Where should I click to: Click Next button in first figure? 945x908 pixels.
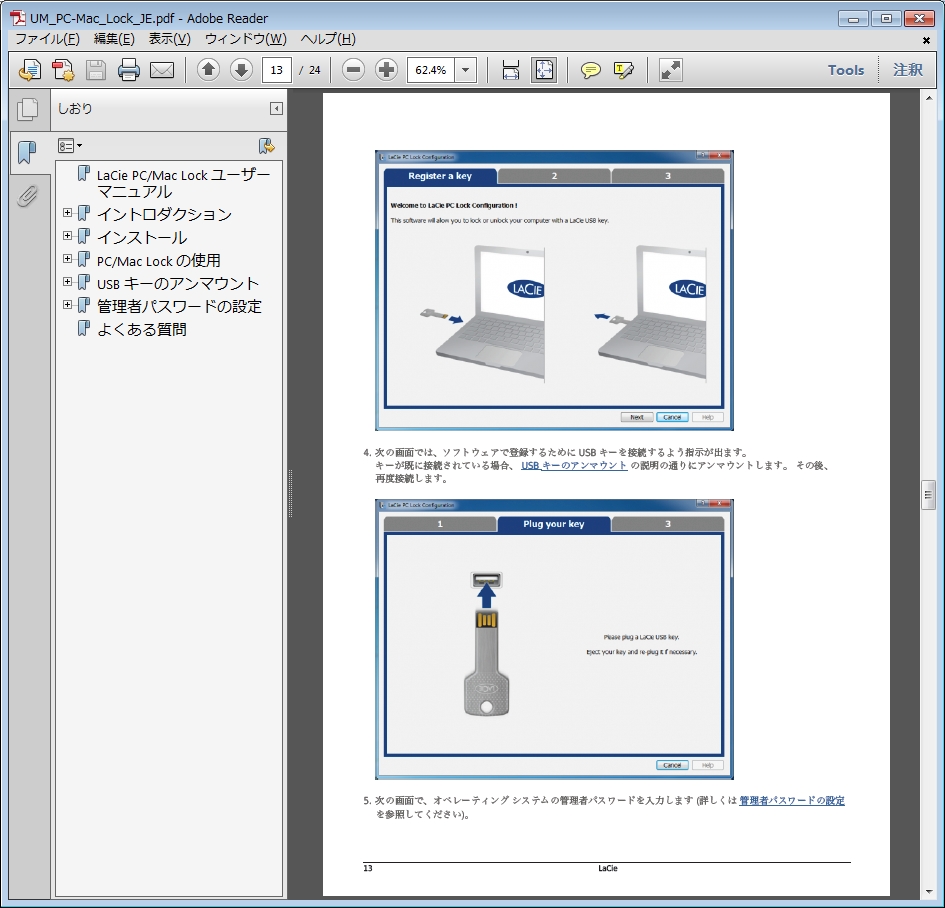click(636, 417)
